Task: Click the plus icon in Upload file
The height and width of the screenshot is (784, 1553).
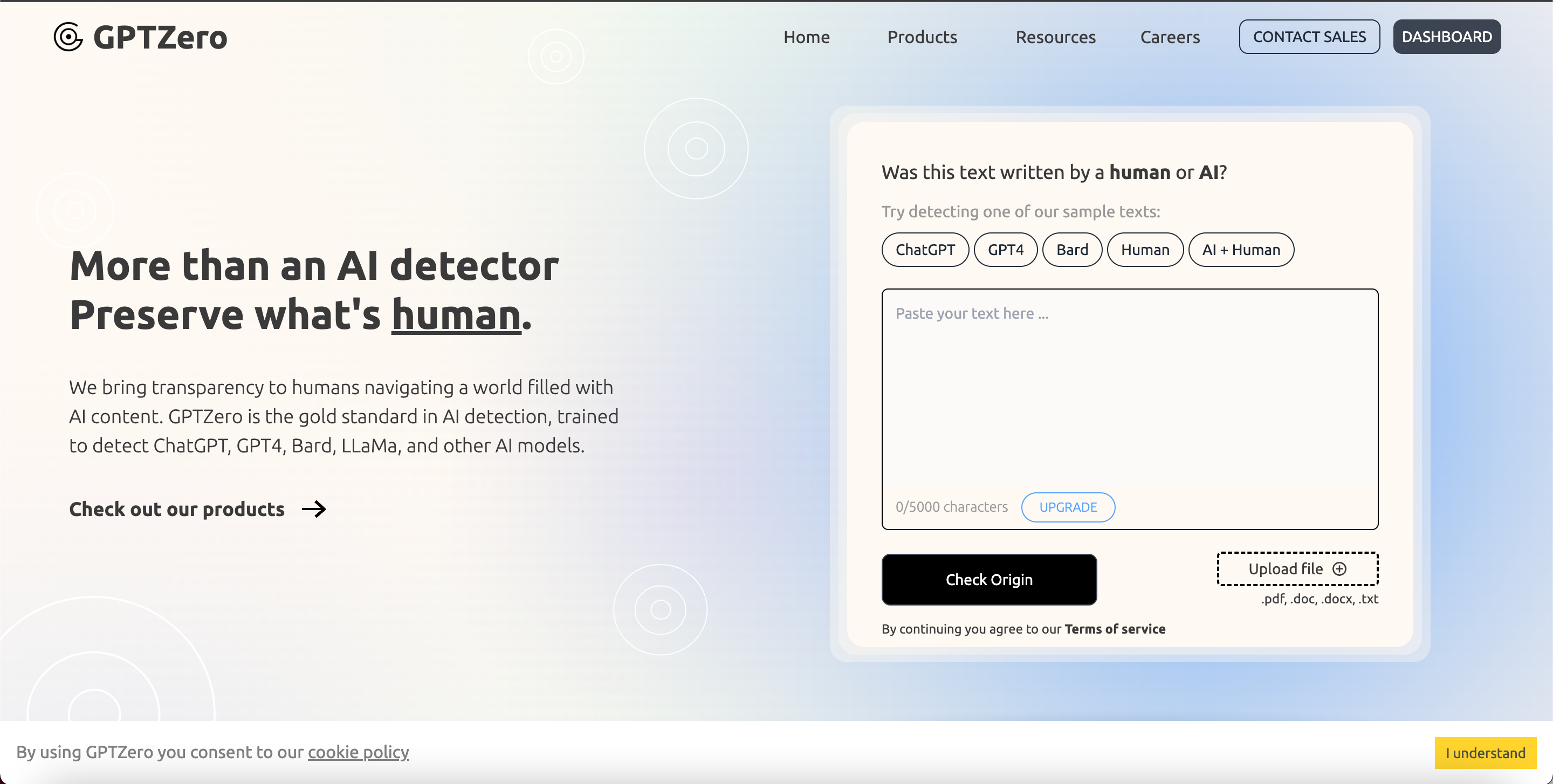Action: click(x=1339, y=569)
